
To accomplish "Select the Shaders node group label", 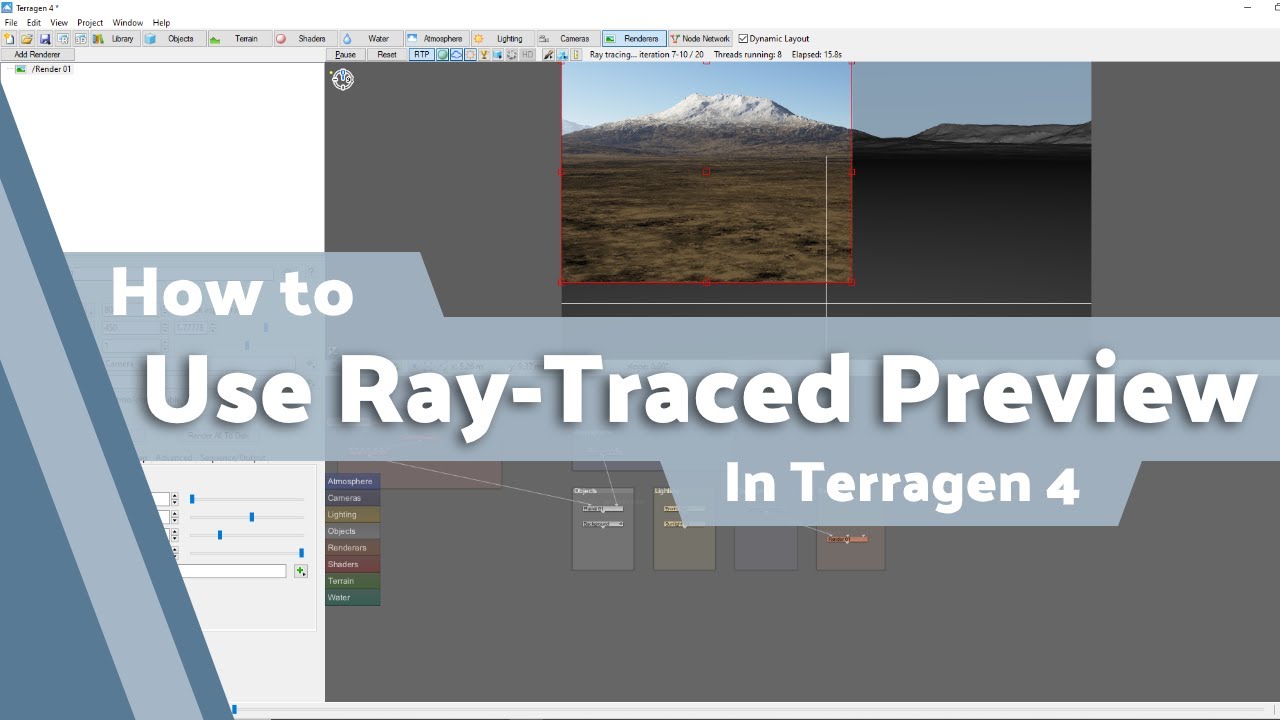I will 353,564.
